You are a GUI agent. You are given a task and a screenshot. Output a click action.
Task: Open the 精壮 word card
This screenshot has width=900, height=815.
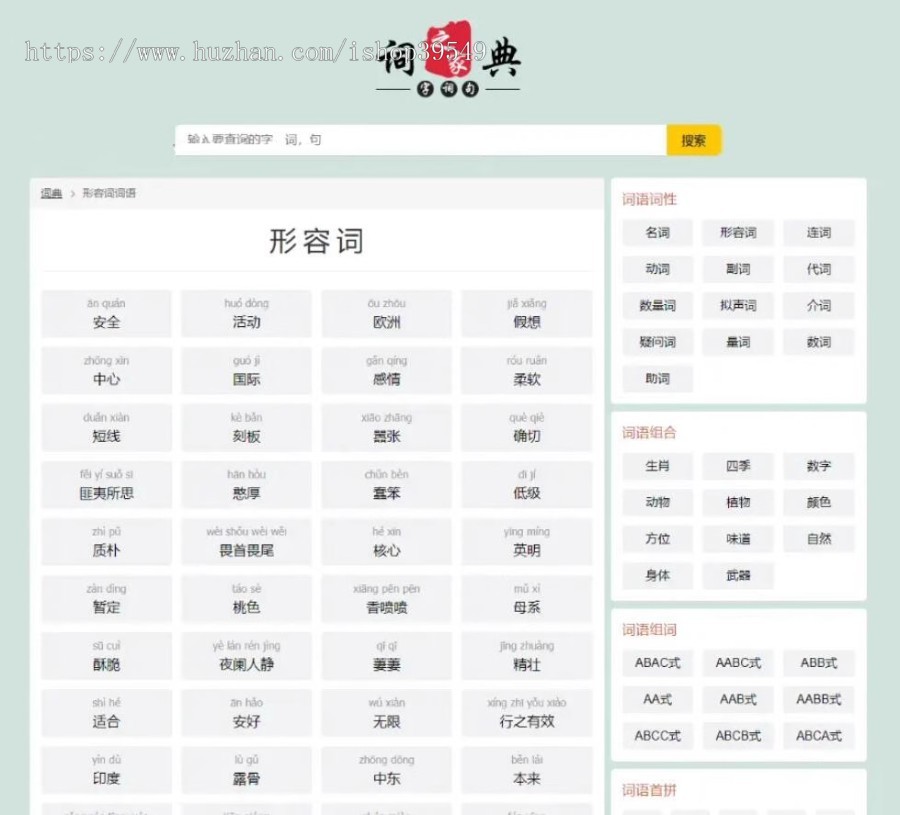pos(527,656)
